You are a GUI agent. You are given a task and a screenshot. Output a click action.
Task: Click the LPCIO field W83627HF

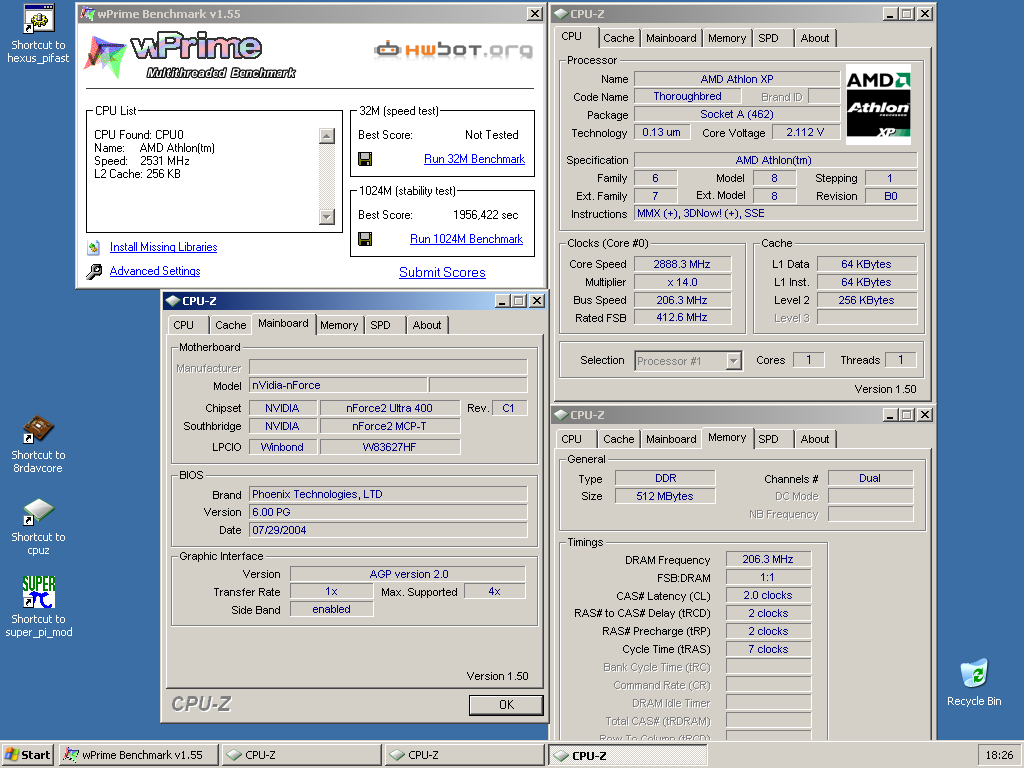pos(389,447)
